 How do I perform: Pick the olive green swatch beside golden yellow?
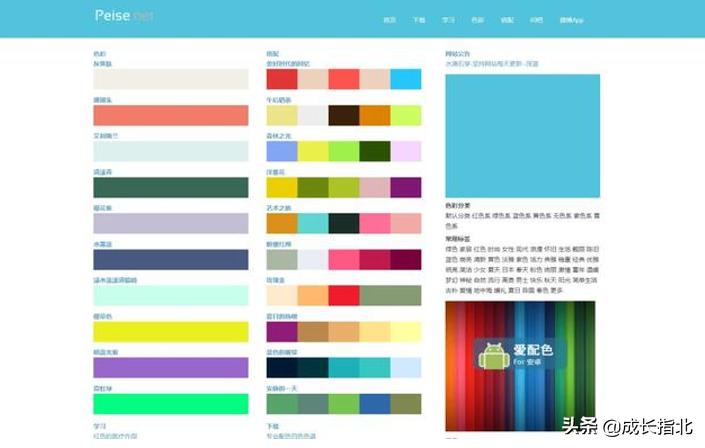(313, 188)
